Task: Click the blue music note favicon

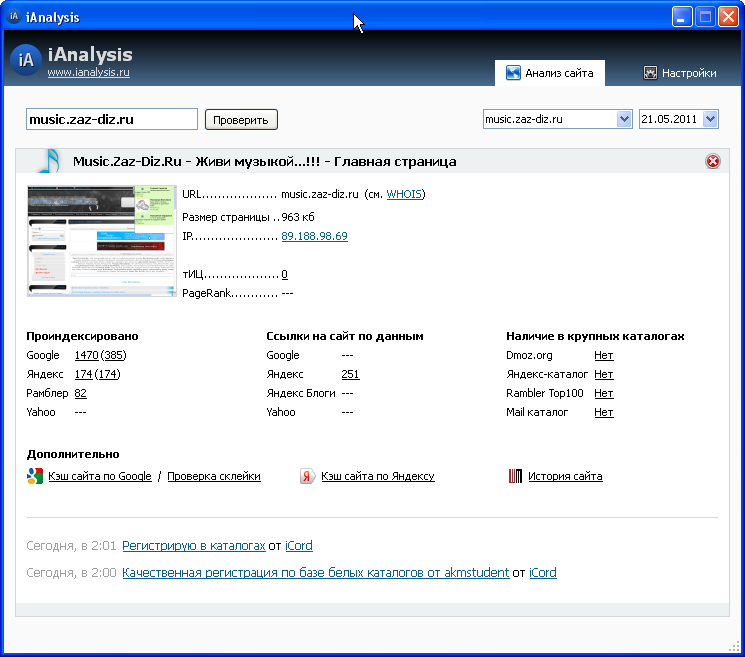Action: pos(50,161)
